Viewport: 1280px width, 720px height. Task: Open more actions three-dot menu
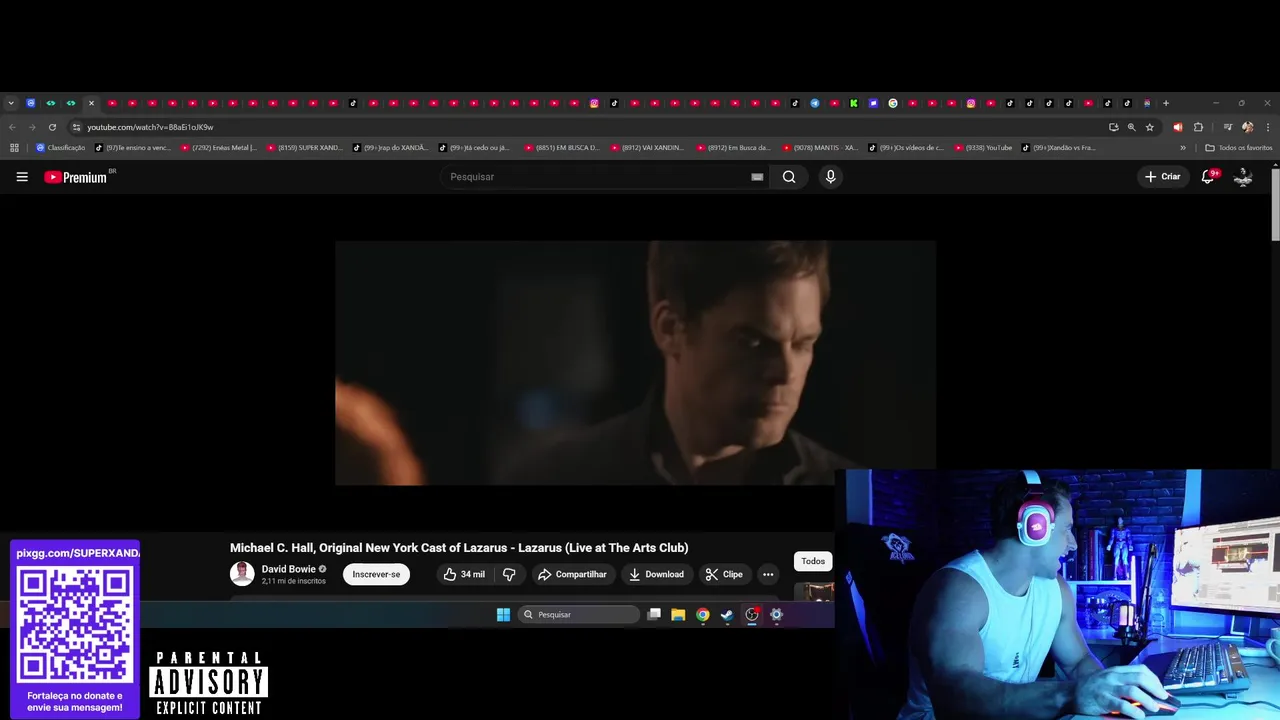point(768,574)
